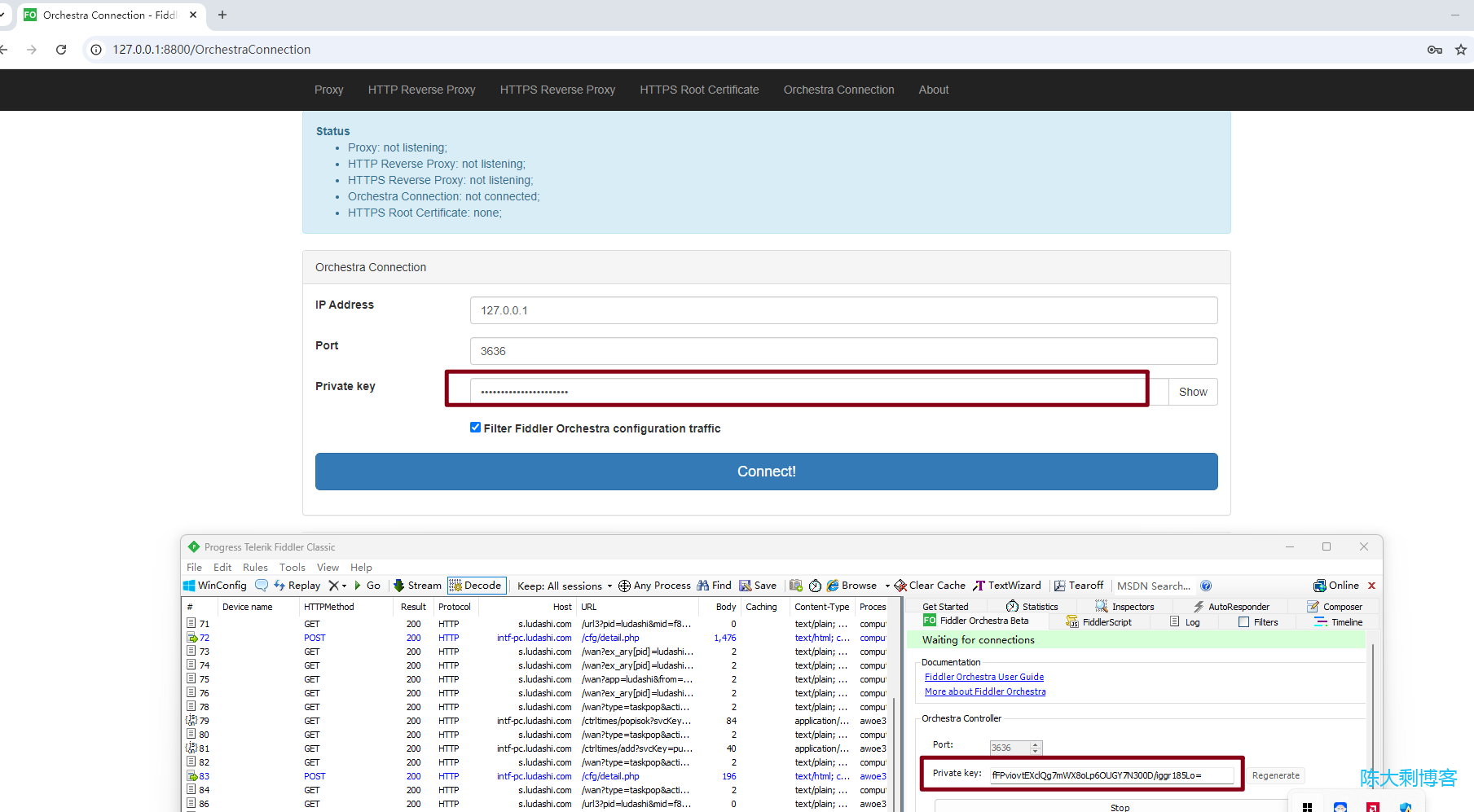Screen dimensions: 1474x812
Task: Open the Help menu in Fiddler
Action: pyautogui.click(x=361, y=568)
